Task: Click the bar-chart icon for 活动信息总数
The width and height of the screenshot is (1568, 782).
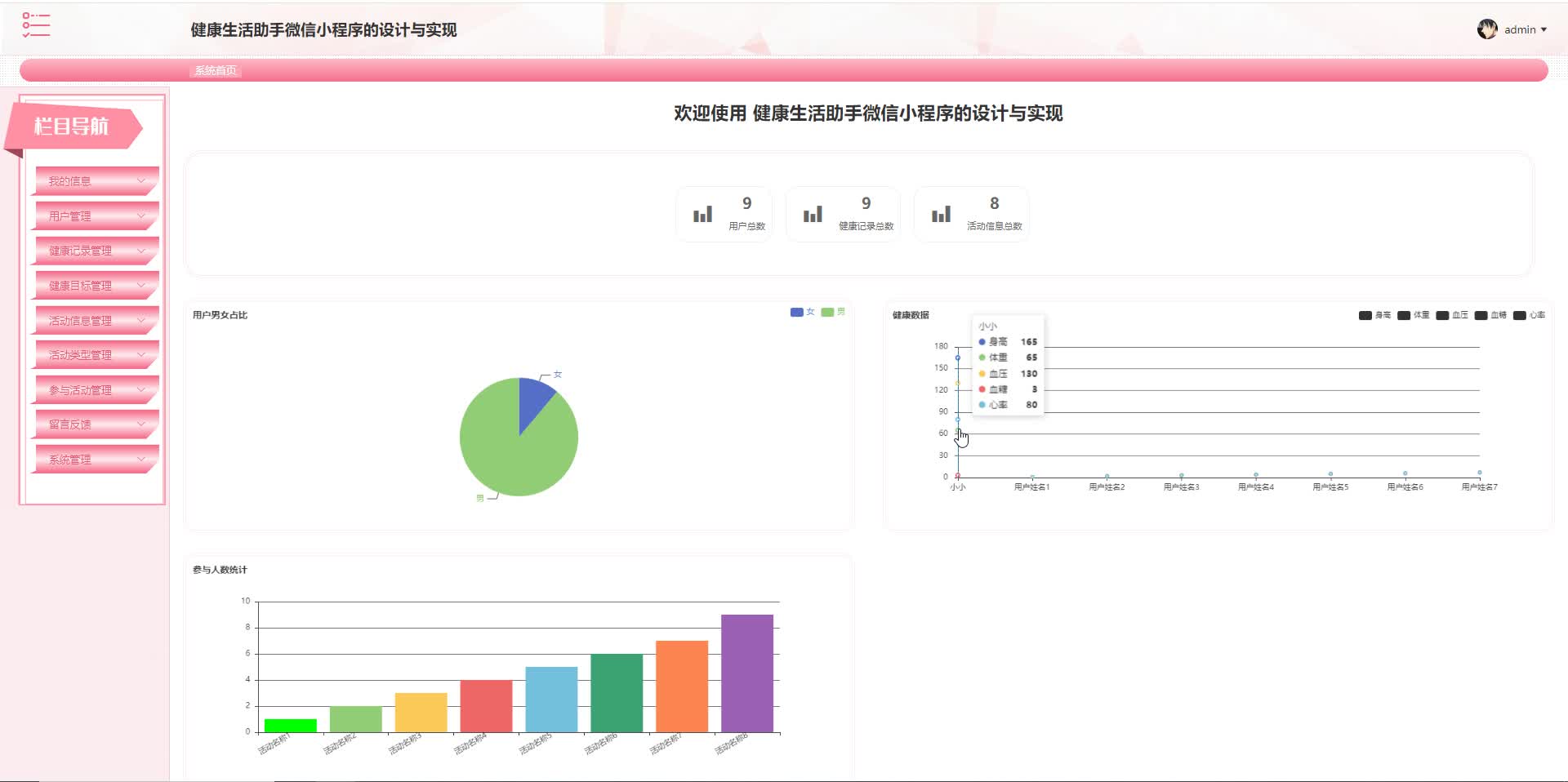Action: [x=941, y=214]
